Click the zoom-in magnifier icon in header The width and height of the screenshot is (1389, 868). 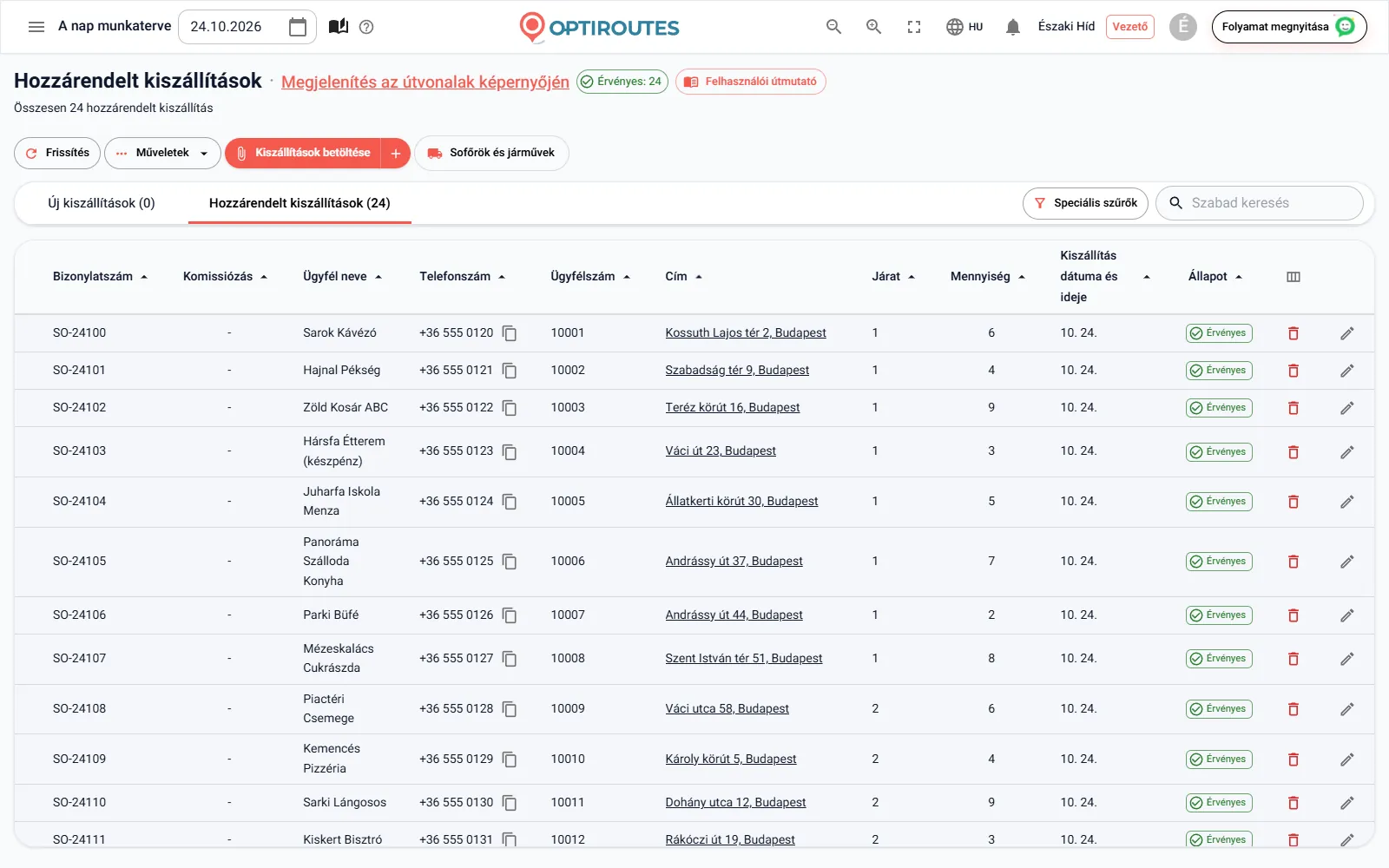pos(873,27)
